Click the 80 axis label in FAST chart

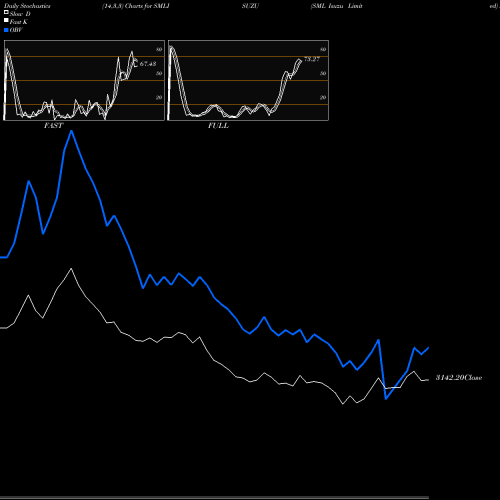[159, 49]
